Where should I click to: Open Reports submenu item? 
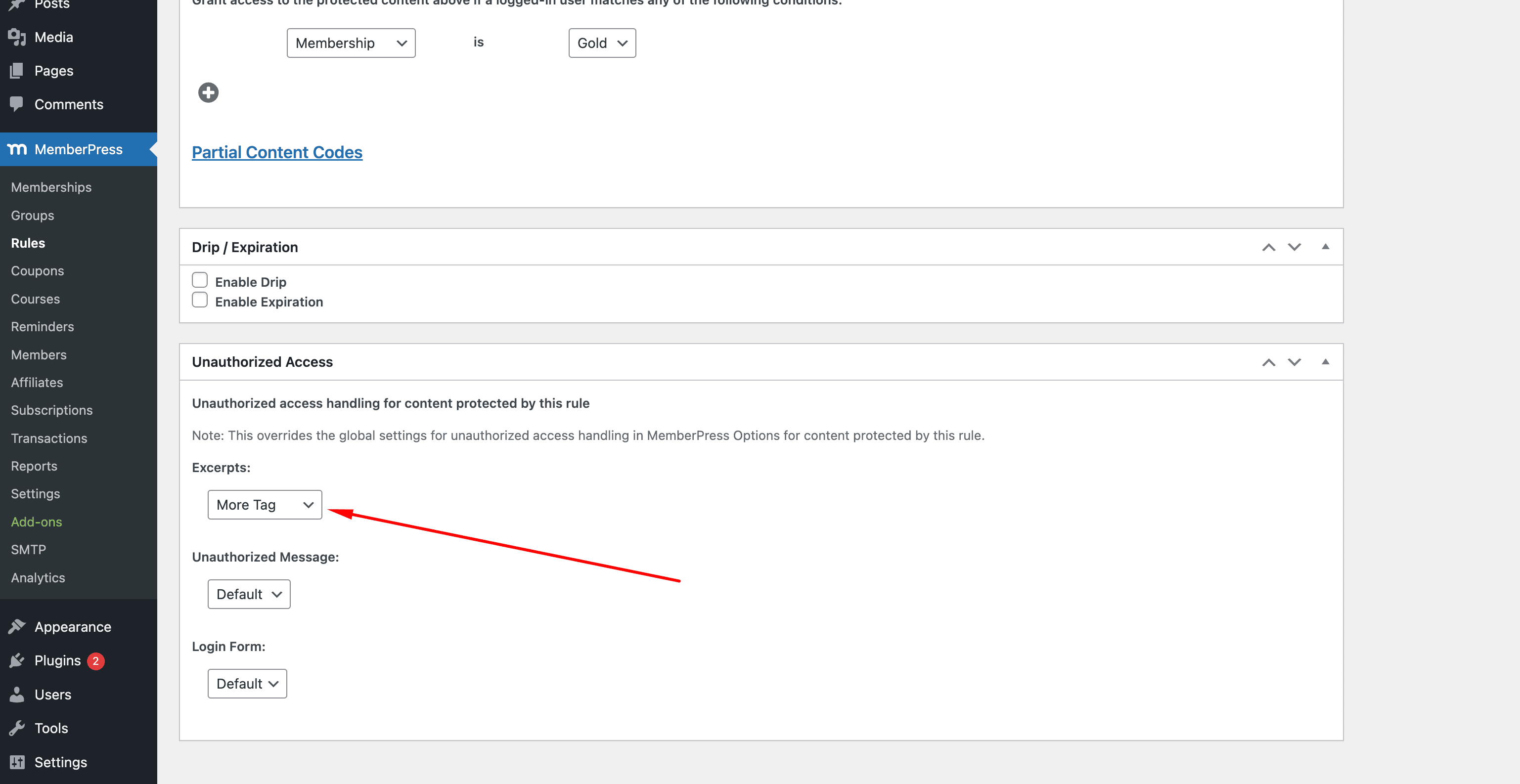click(x=34, y=466)
